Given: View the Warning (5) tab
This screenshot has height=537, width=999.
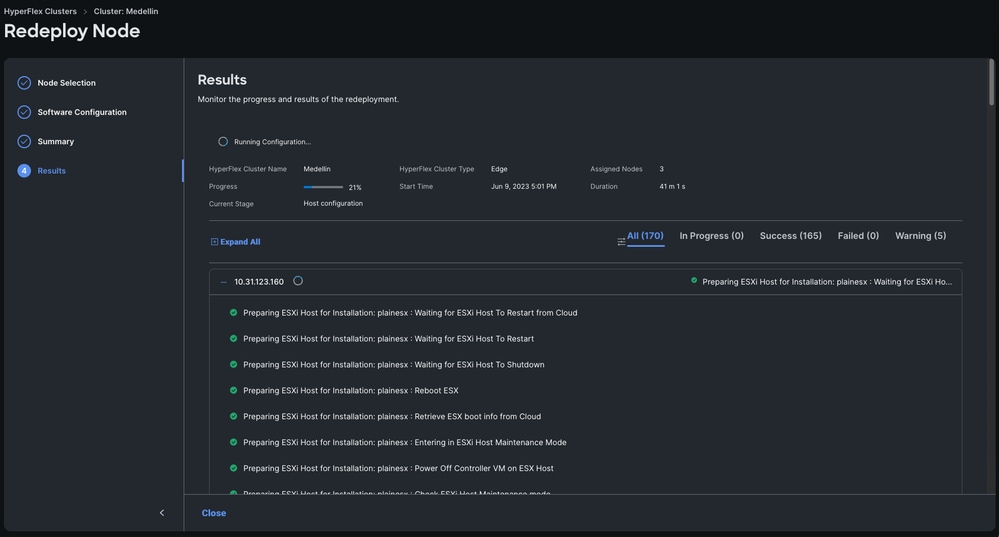Looking at the screenshot, I should [x=921, y=236].
